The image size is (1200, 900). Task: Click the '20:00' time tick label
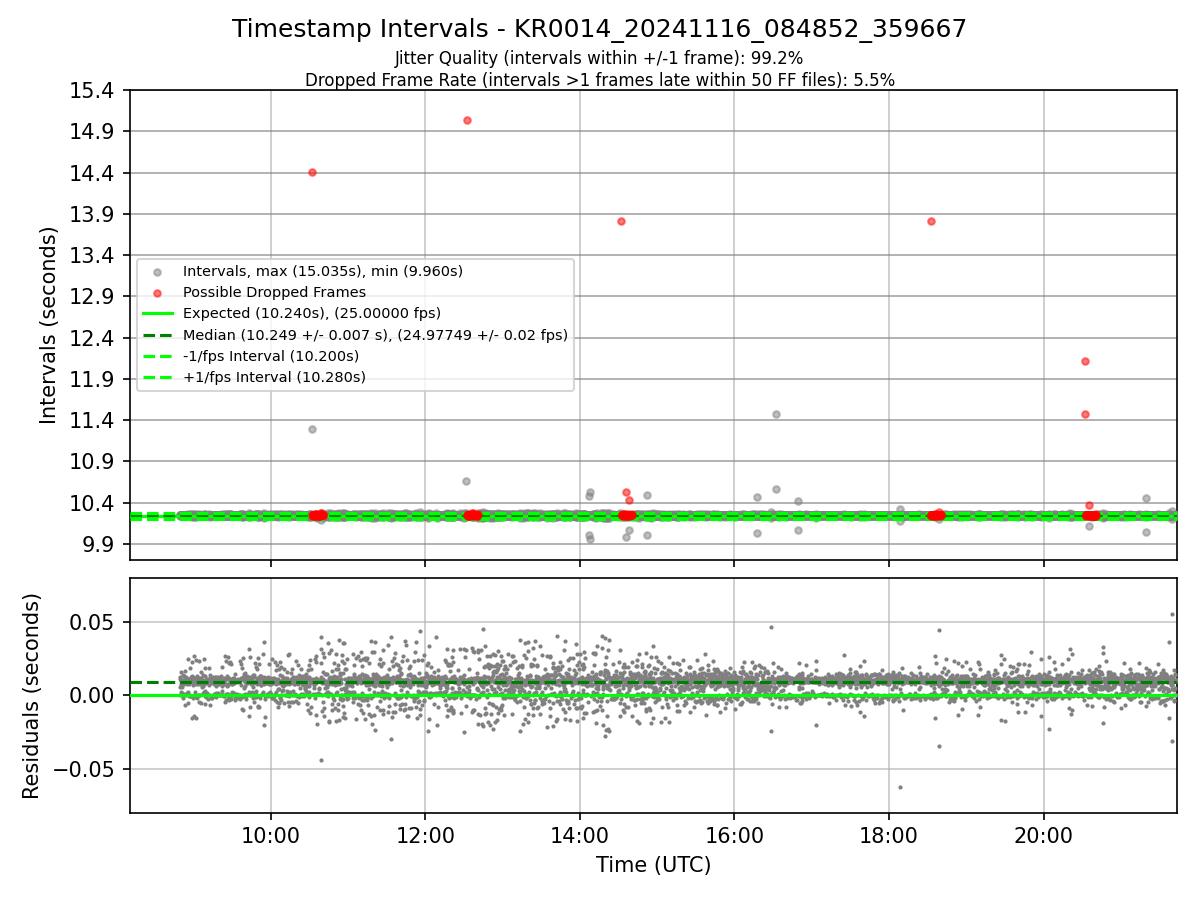click(x=1044, y=834)
